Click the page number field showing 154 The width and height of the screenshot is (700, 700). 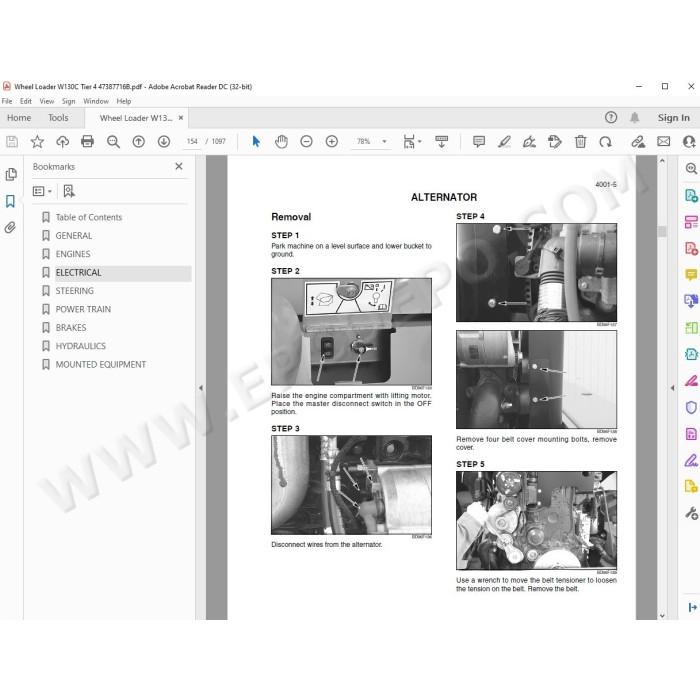tap(192, 142)
